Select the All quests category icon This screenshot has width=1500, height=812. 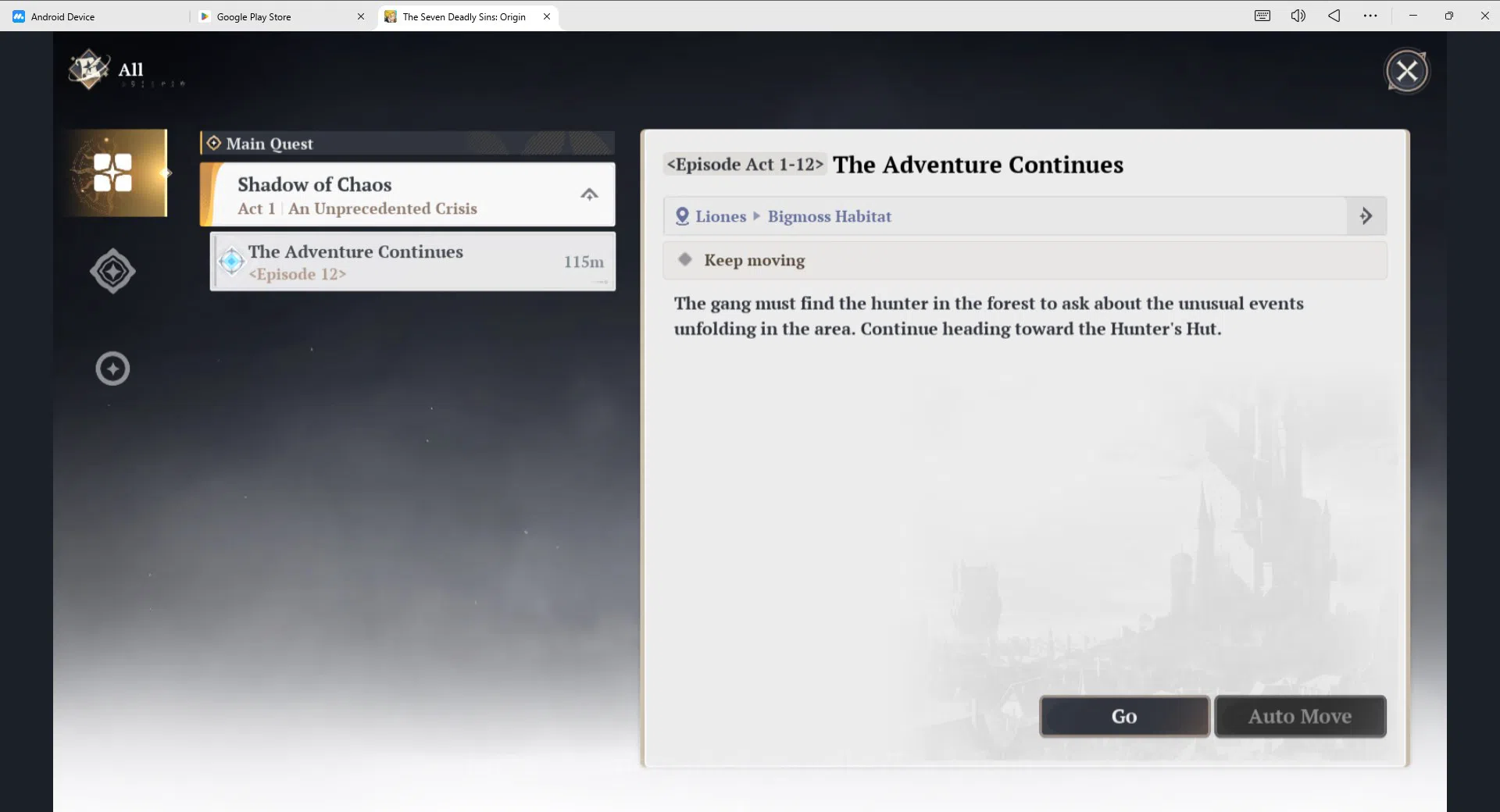[114, 173]
